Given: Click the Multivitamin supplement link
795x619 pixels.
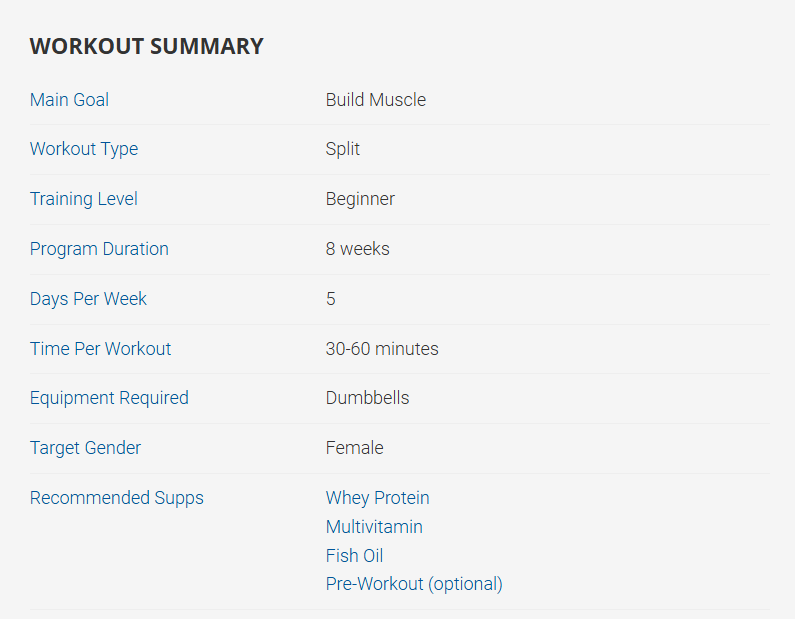Looking at the screenshot, I should pos(374,527).
